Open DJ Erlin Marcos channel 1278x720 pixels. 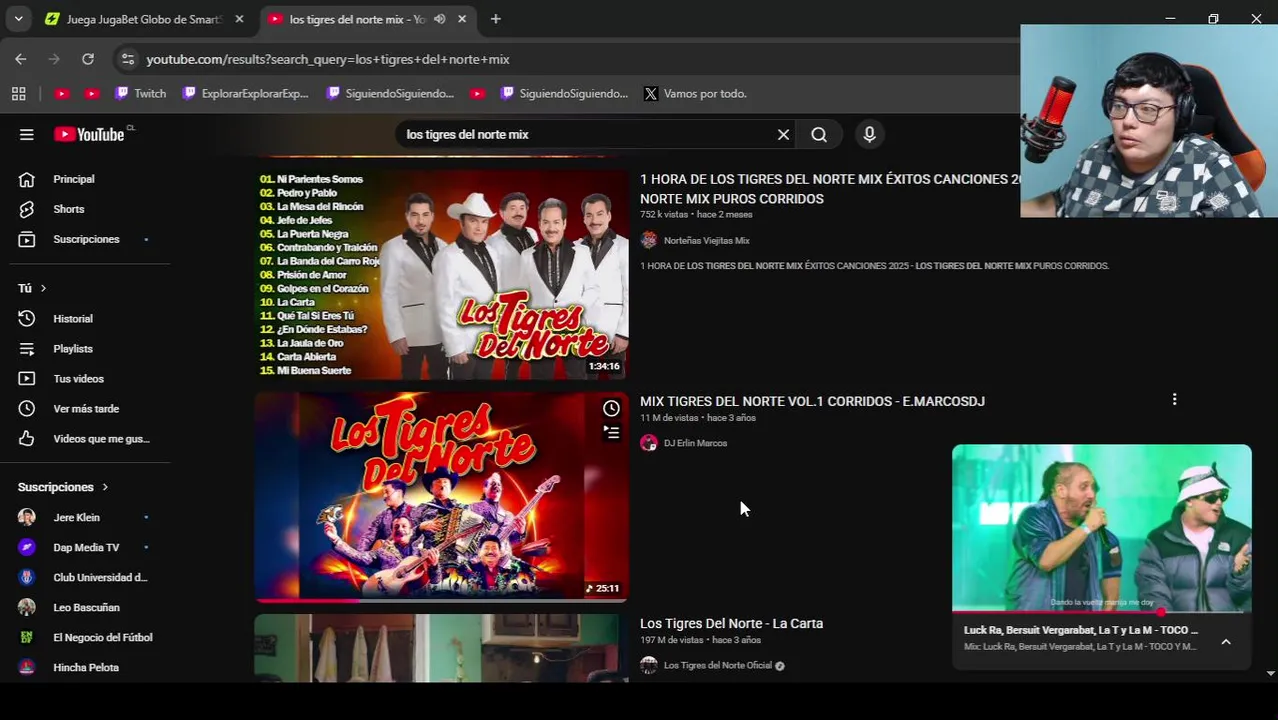tap(695, 443)
